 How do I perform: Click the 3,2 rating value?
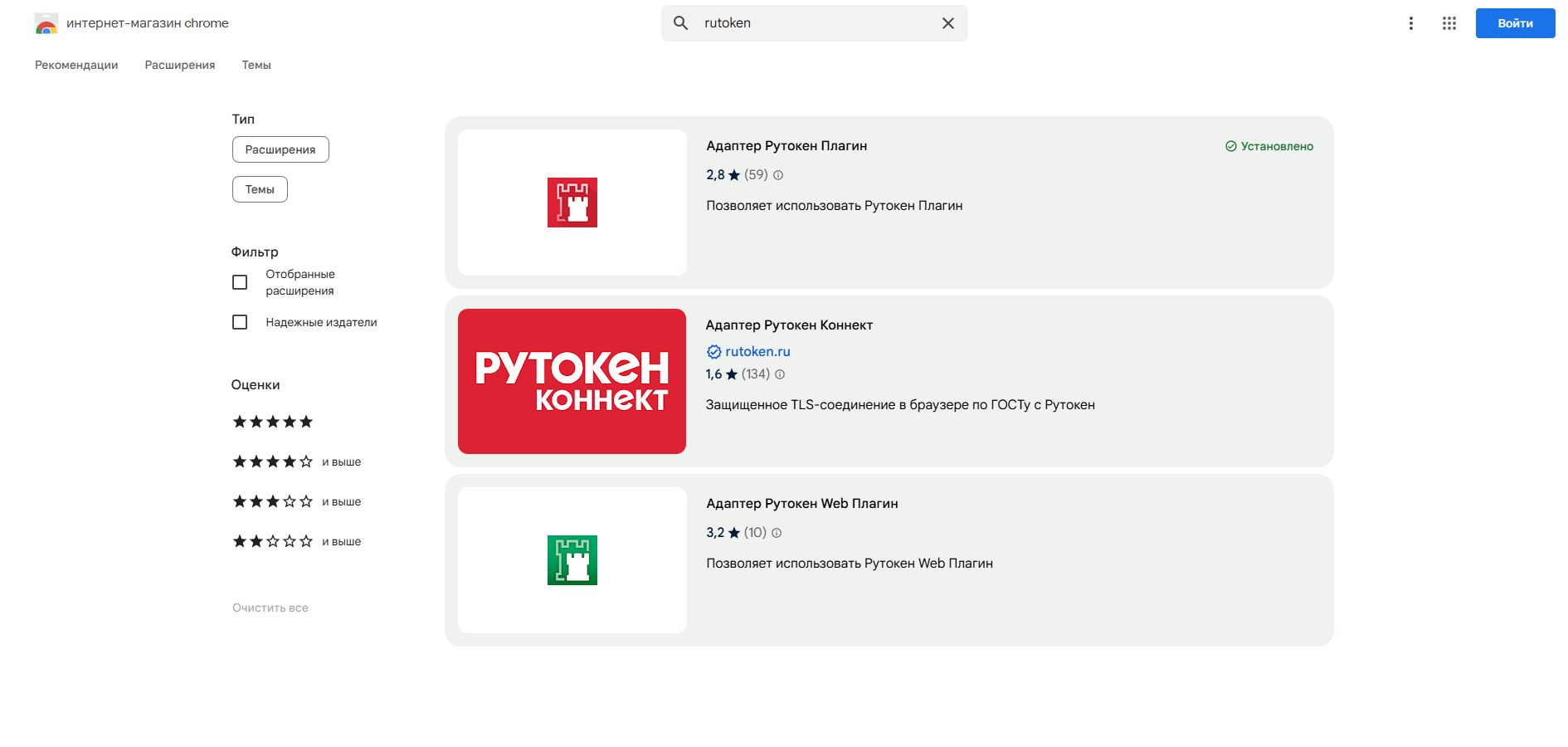[715, 533]
